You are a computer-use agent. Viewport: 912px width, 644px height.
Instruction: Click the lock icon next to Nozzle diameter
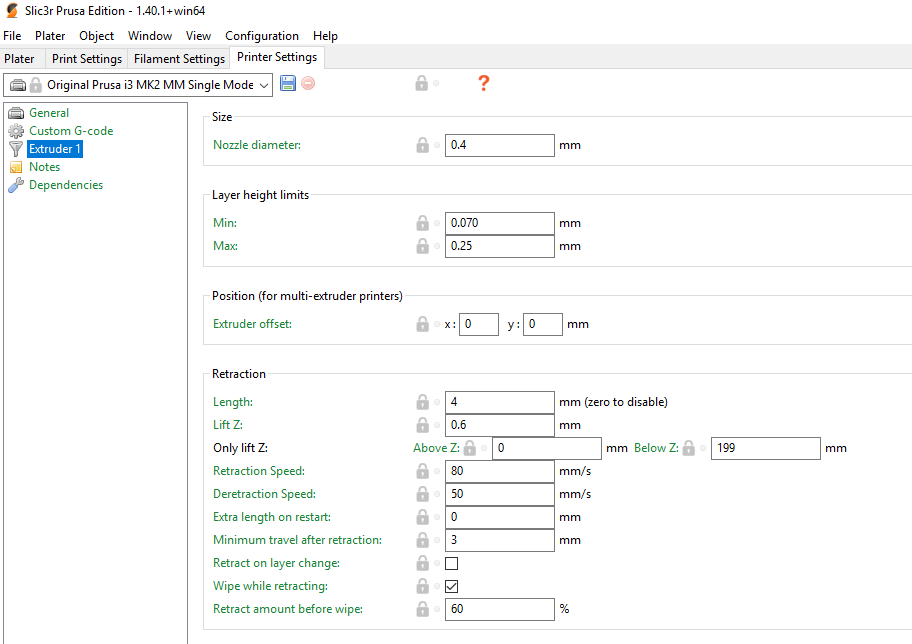coord(422,145)
